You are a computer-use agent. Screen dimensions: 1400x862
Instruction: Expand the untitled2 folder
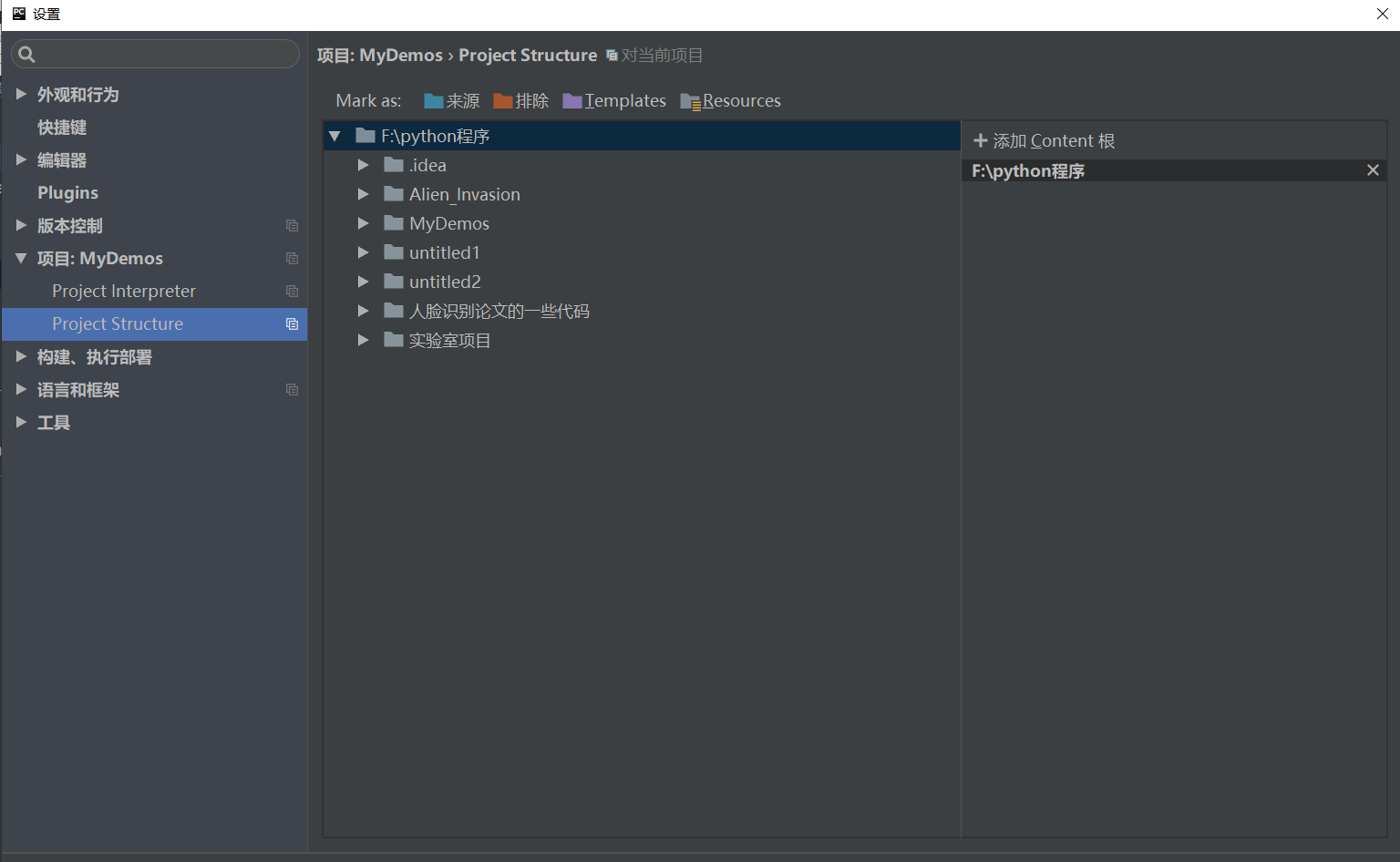click(363, 282)
